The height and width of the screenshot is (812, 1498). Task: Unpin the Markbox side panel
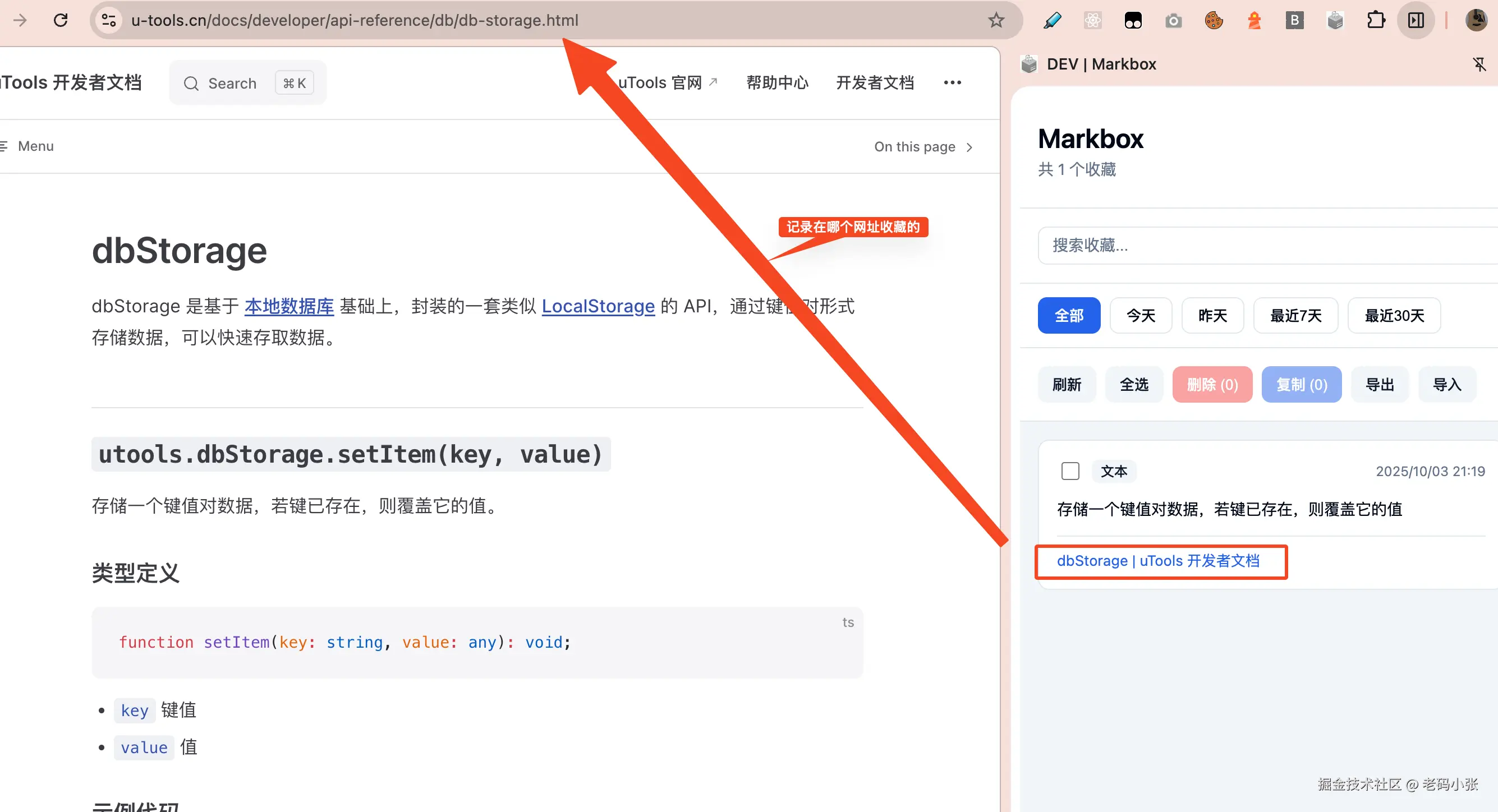click(1479, 64)
